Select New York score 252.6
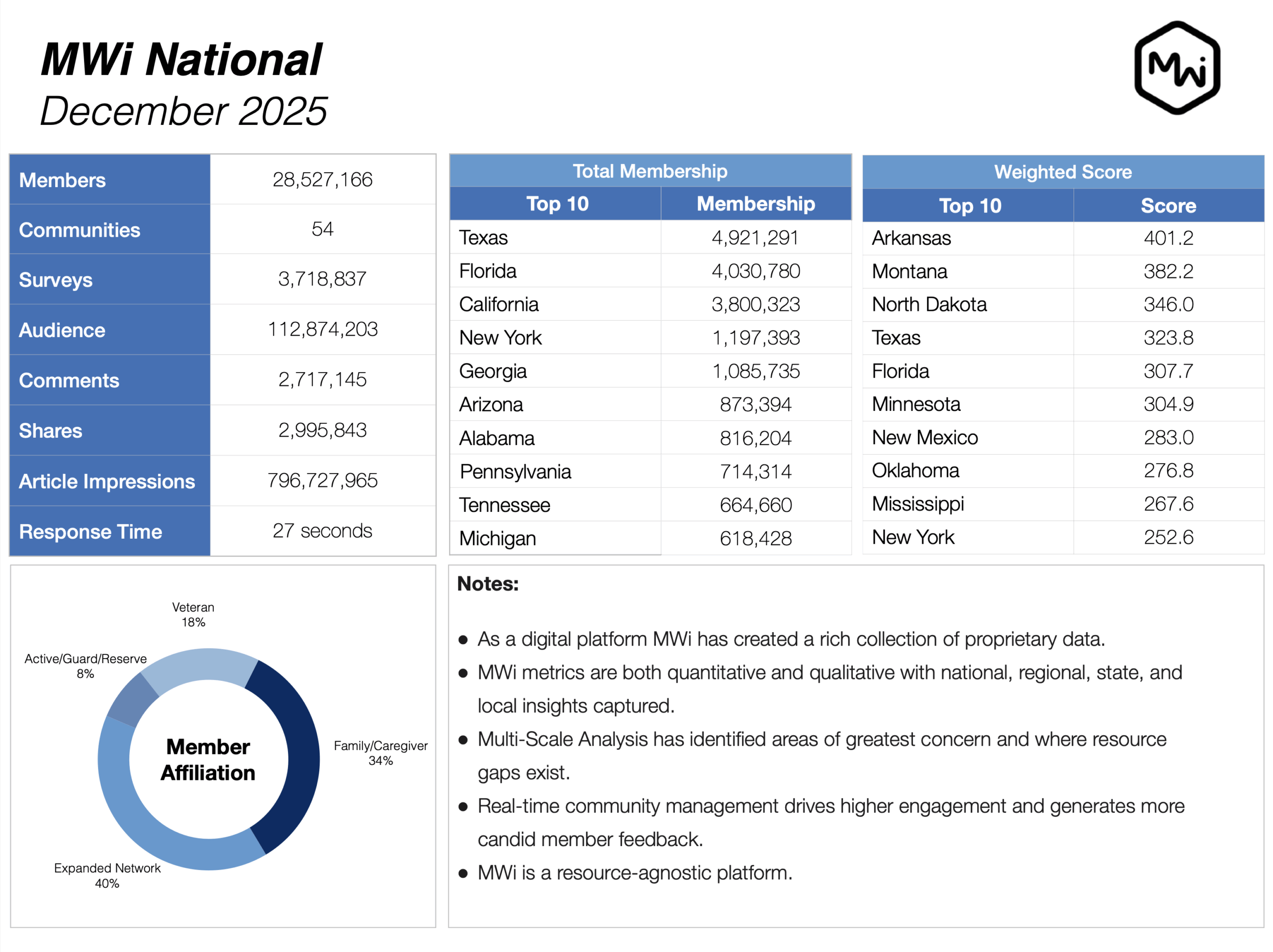1273x952 pixels. pos(1168,537)
